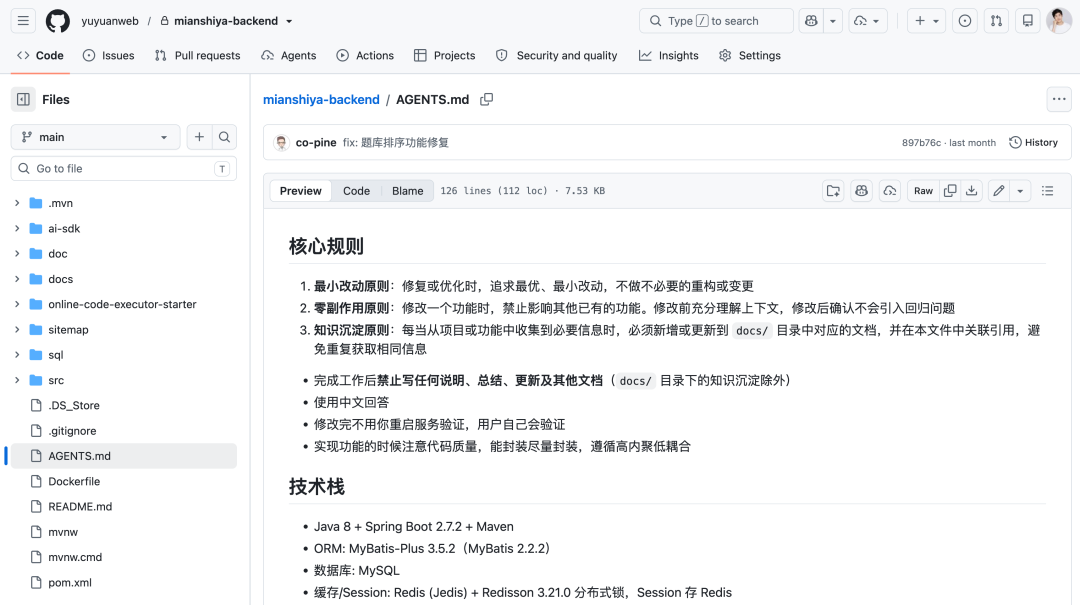Click the Dockerfile file icon
The width and height of the screenshot is (1080, 605).
click(x=37, y=481)
